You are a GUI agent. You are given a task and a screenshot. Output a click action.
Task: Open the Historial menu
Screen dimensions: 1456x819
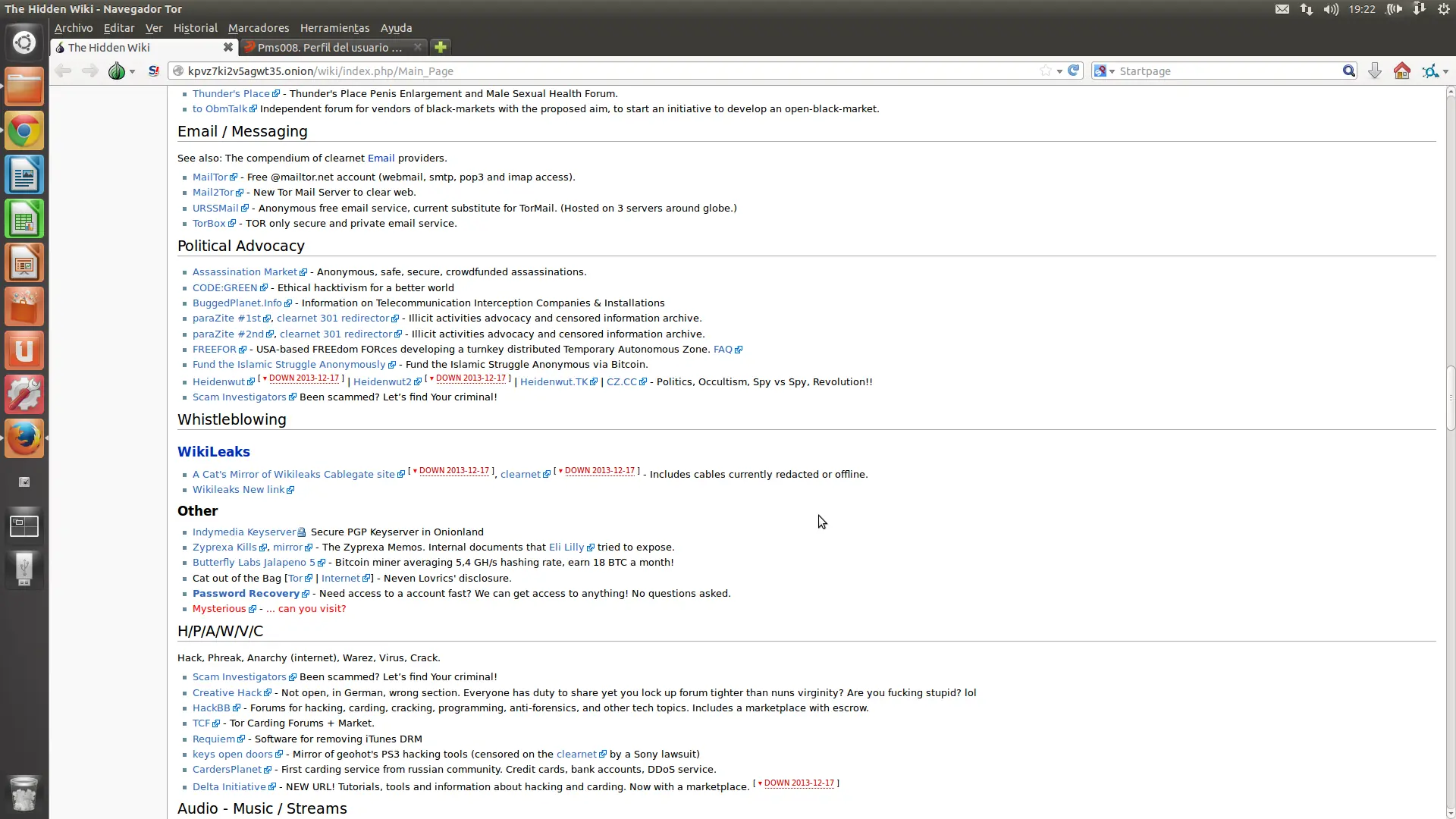(x=195, y=28)
